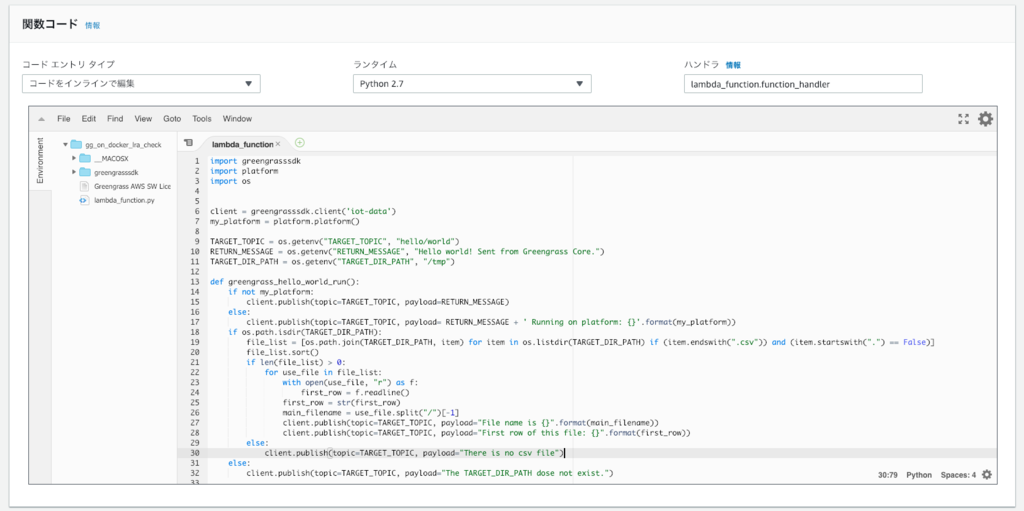Image resolution: width=1024 pixels, height=511 pixels.
Task: Open the View menu
Action: point(143,119)
